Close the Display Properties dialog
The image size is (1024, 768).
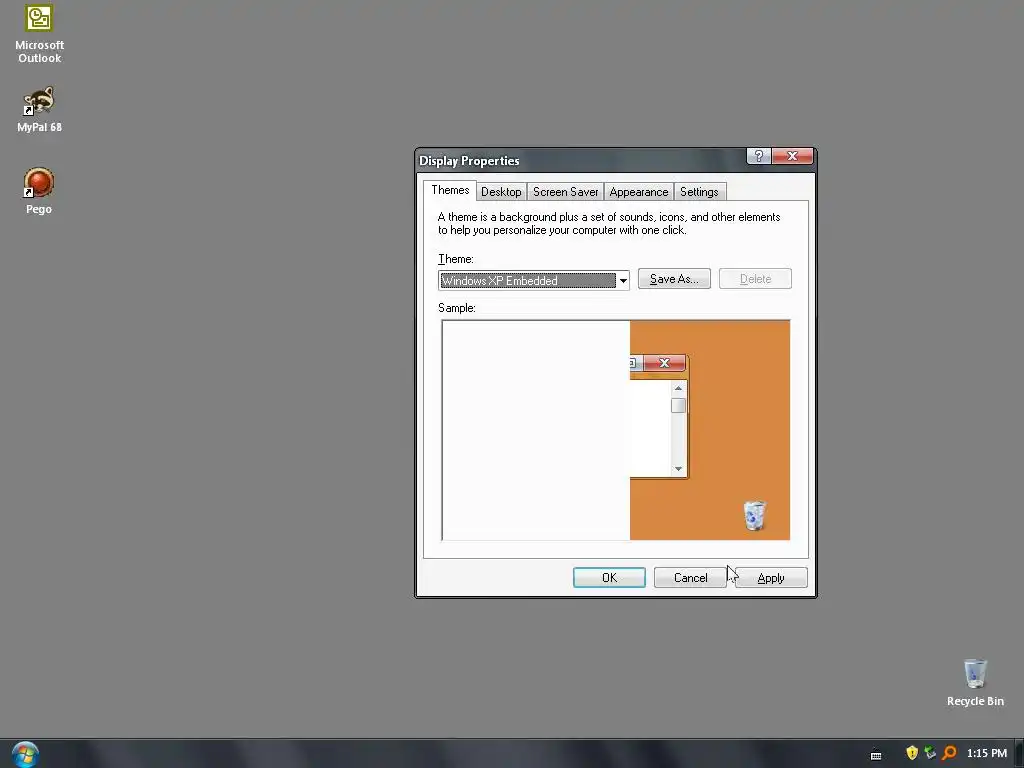point(792,156)
